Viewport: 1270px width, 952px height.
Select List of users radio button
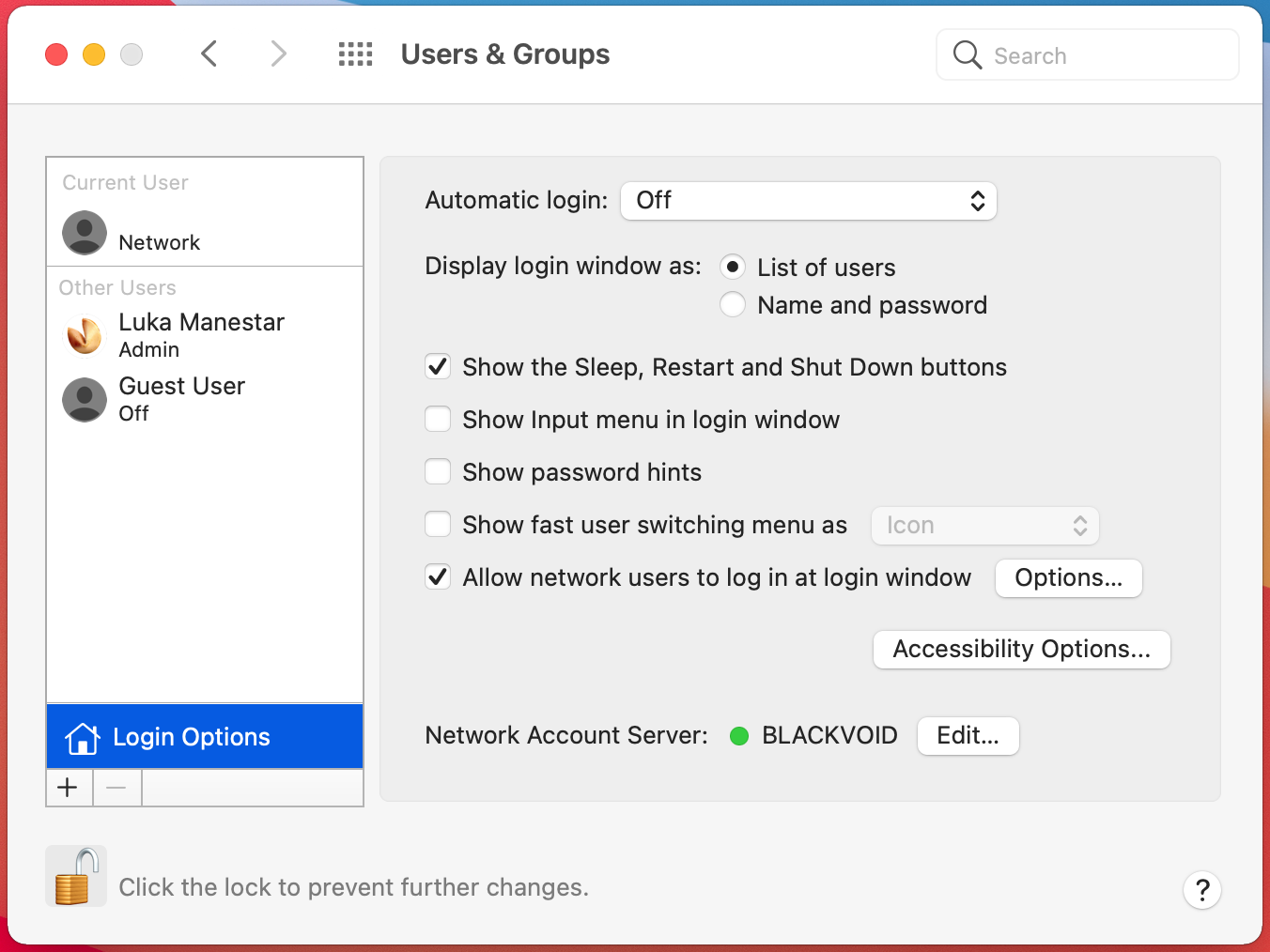733,268
